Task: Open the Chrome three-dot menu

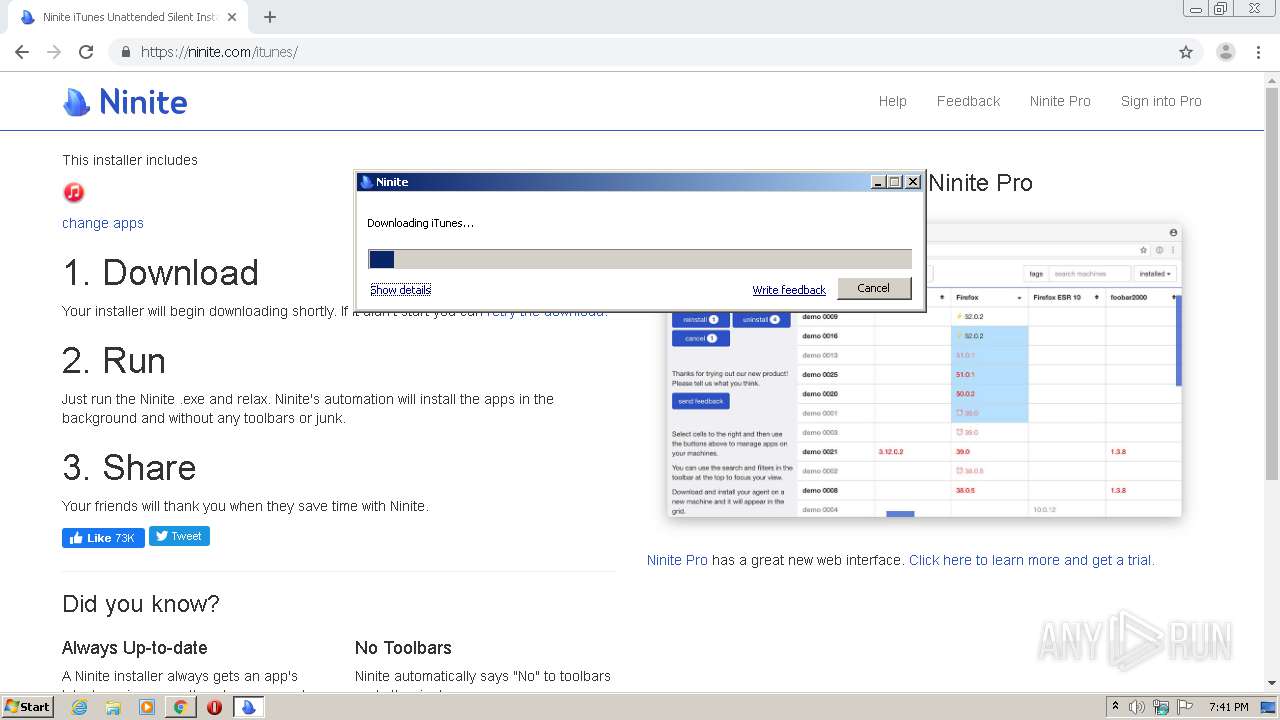Action: pyautogui.click(x=1259, y=52)
